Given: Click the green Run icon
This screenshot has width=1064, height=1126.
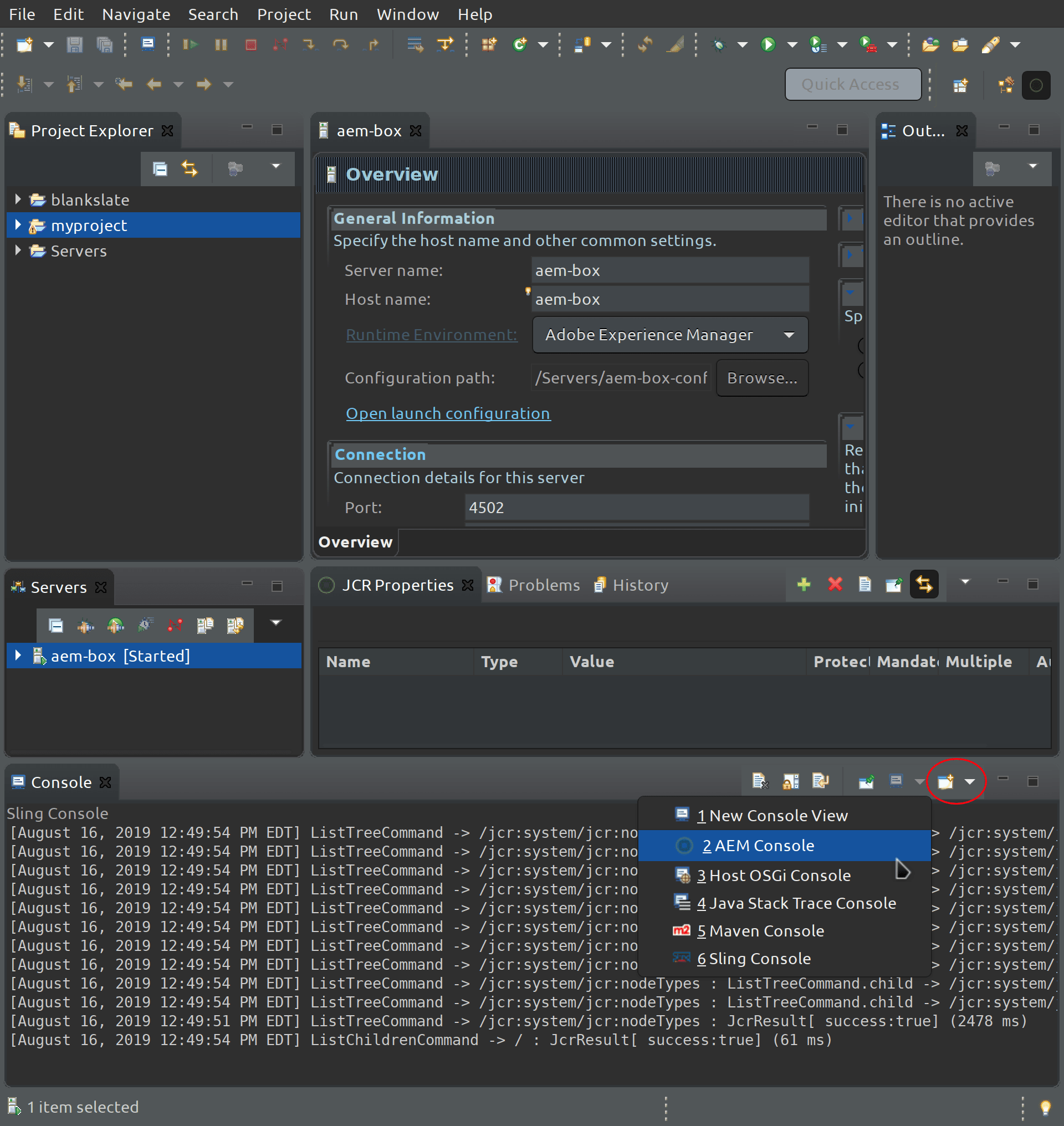Looking at the screenshot, I should coord(768,45).
